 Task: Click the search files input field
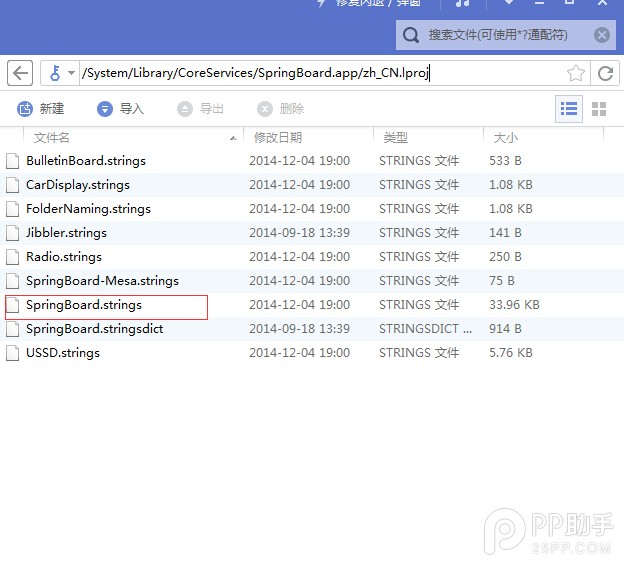coord(505,35)
